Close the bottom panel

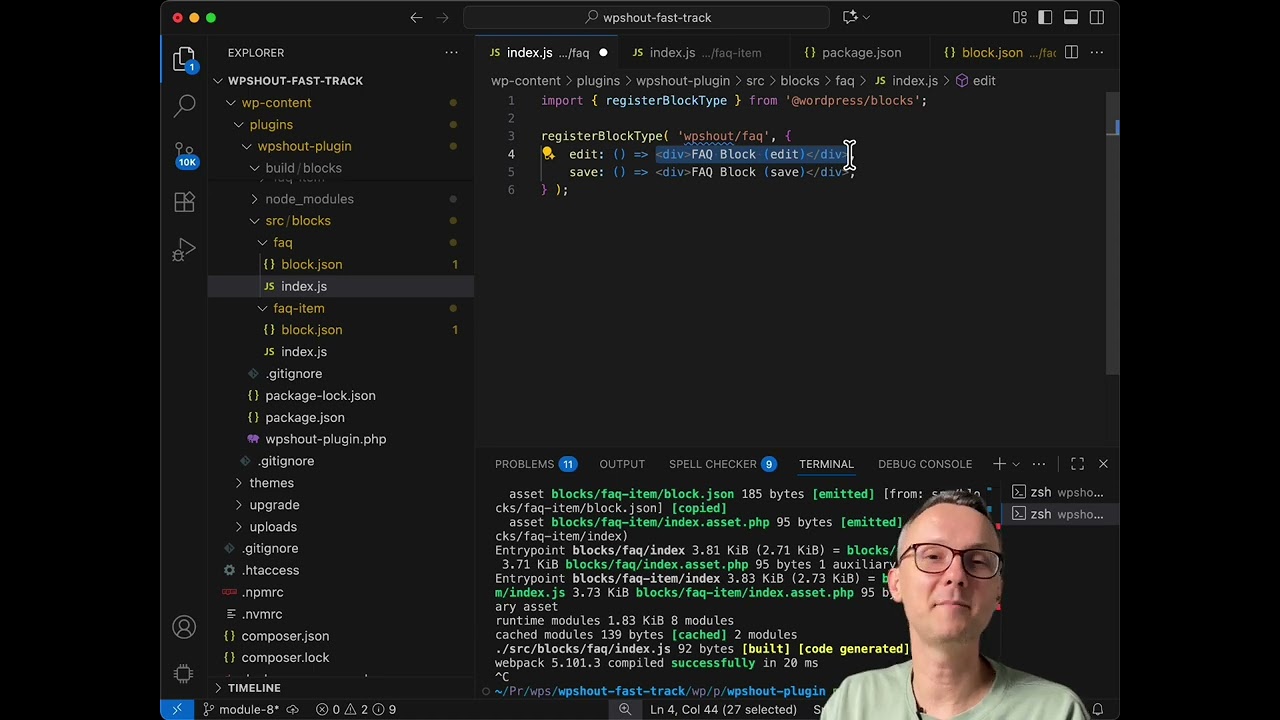[x=1103, y=464]
